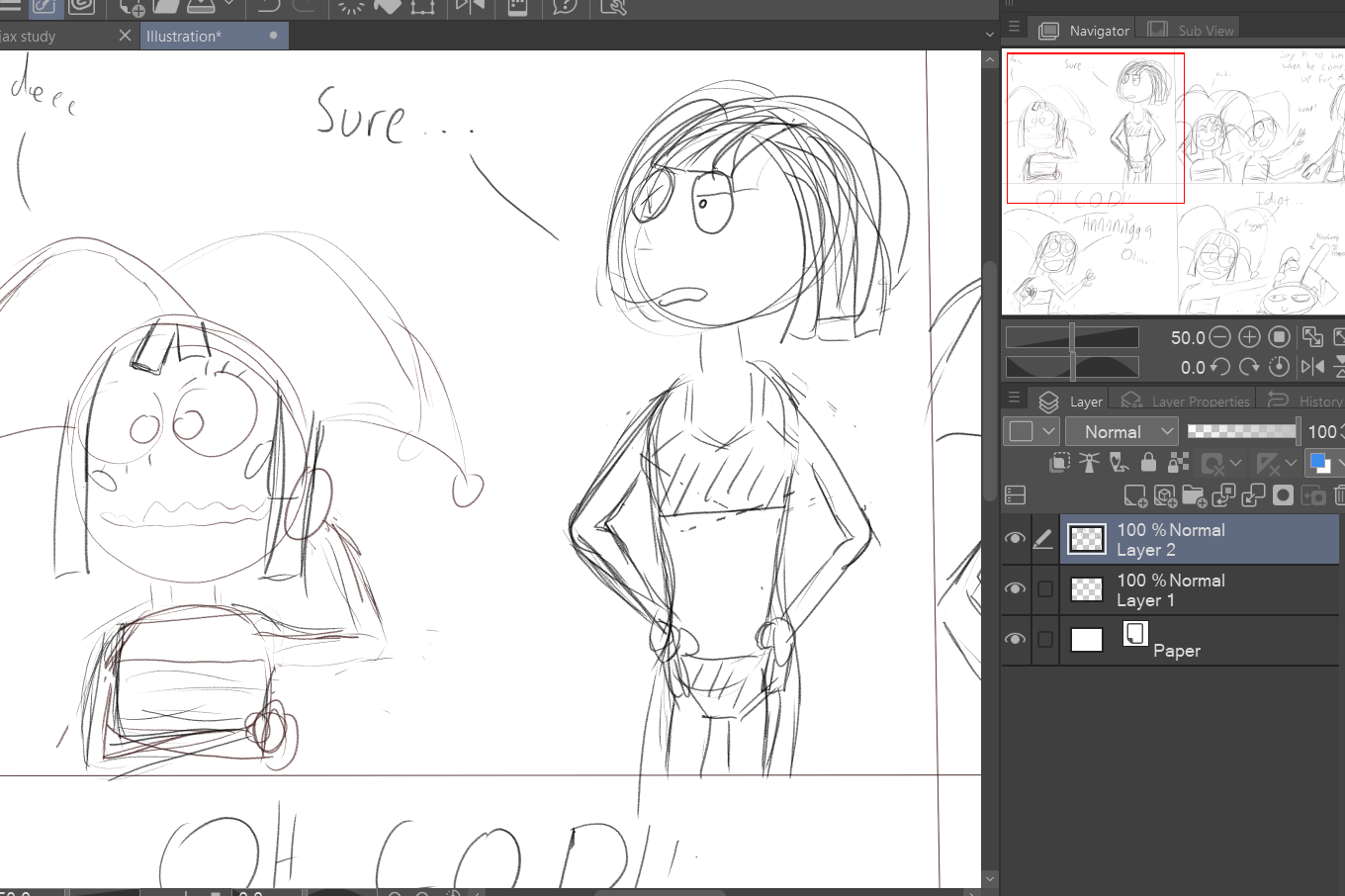Toggle Set as Reference Layer
1345x896 pixels.
click(1089, 463)
